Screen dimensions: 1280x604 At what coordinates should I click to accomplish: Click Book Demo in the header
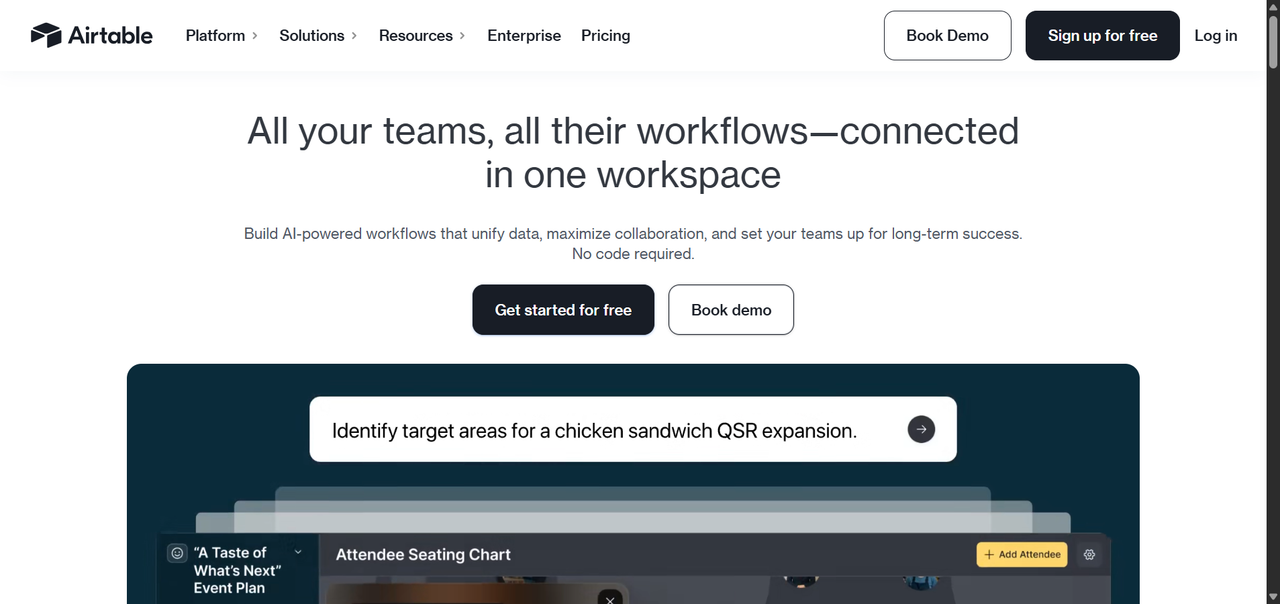947,35
